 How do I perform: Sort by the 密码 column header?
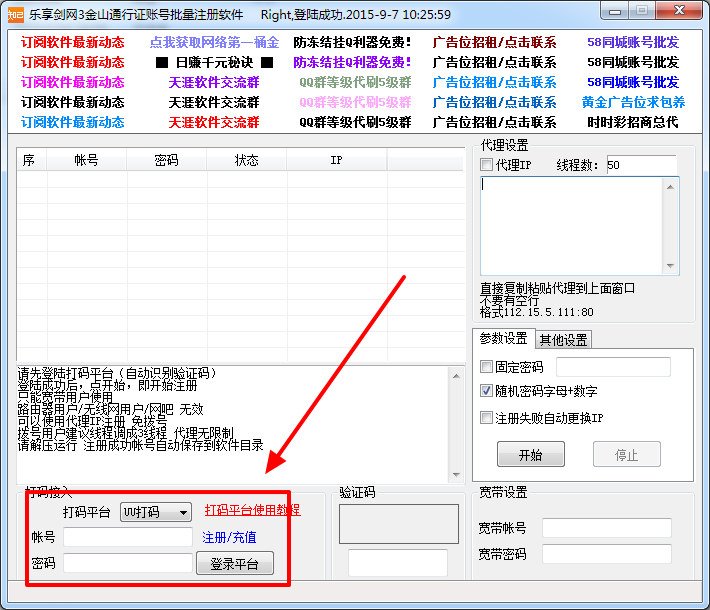[x=166, y=160]
